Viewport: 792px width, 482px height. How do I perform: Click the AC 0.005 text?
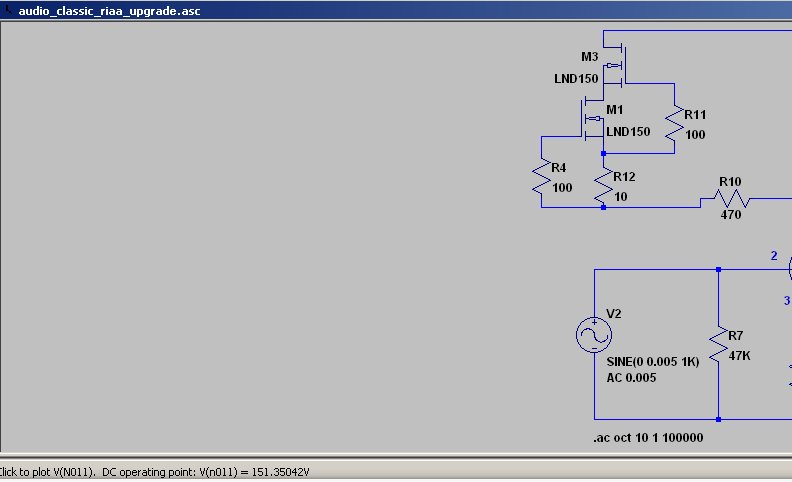[x=631, y=378]
